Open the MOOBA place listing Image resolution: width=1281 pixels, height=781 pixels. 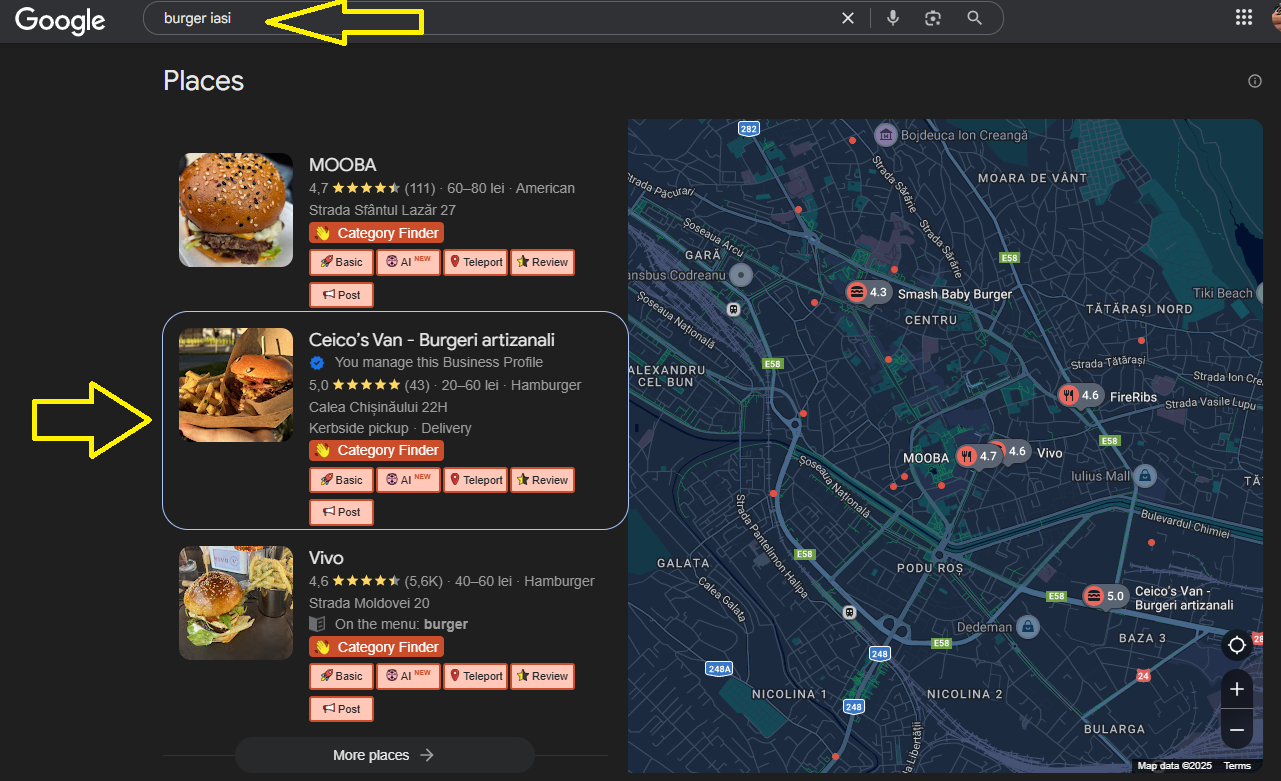pyautogui.click(x=343, y=165)
